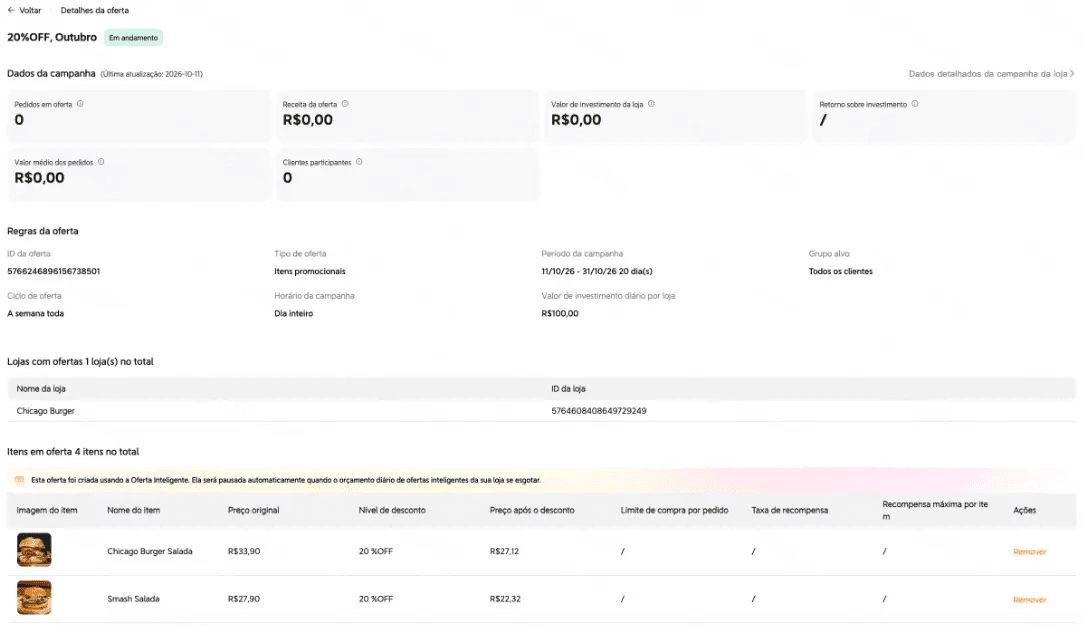This screenshot has width=1083, height=626.
Task: Open info icon next to Pedidos em oferta
Action: (80, 104)
